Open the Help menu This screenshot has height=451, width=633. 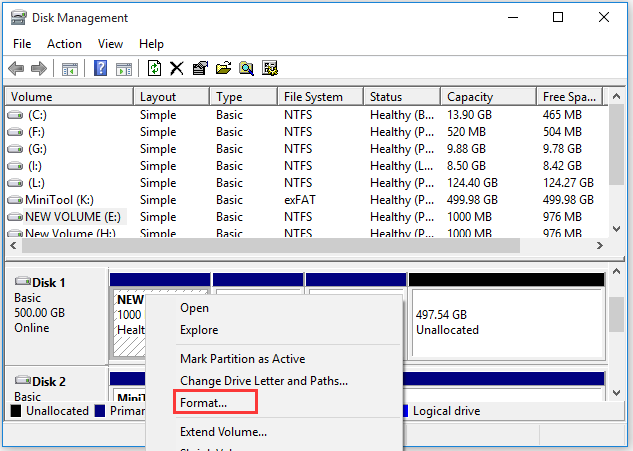151,44
